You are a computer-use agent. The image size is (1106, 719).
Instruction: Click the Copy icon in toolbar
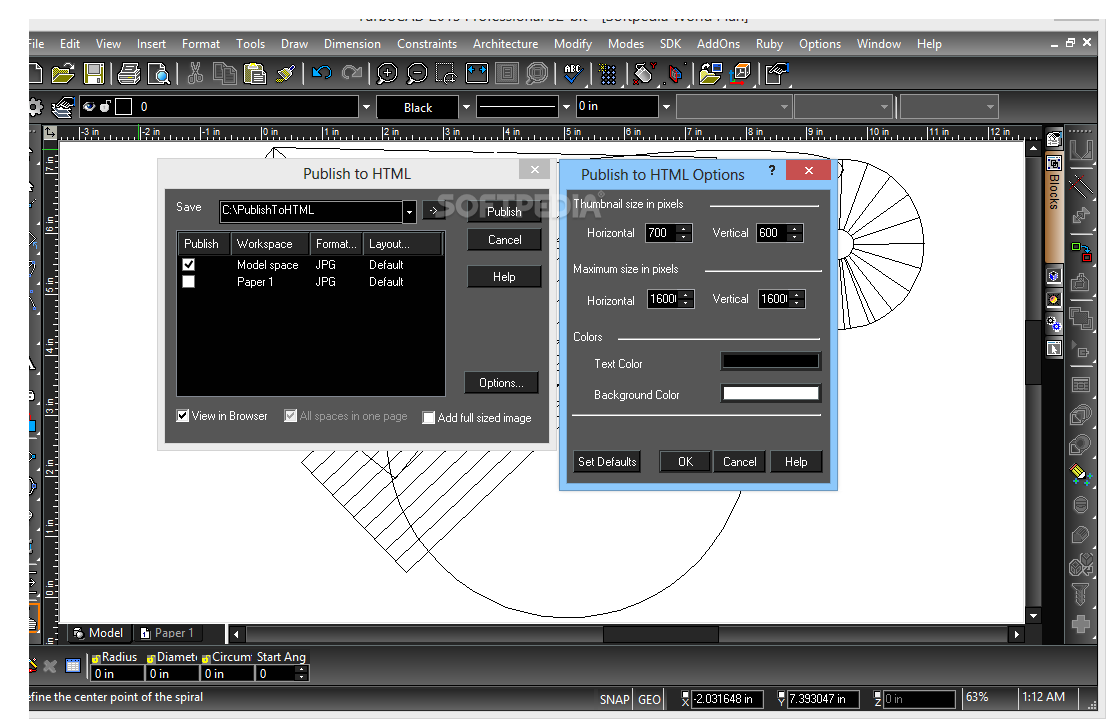pyautogui.click(x=225, y=73)
